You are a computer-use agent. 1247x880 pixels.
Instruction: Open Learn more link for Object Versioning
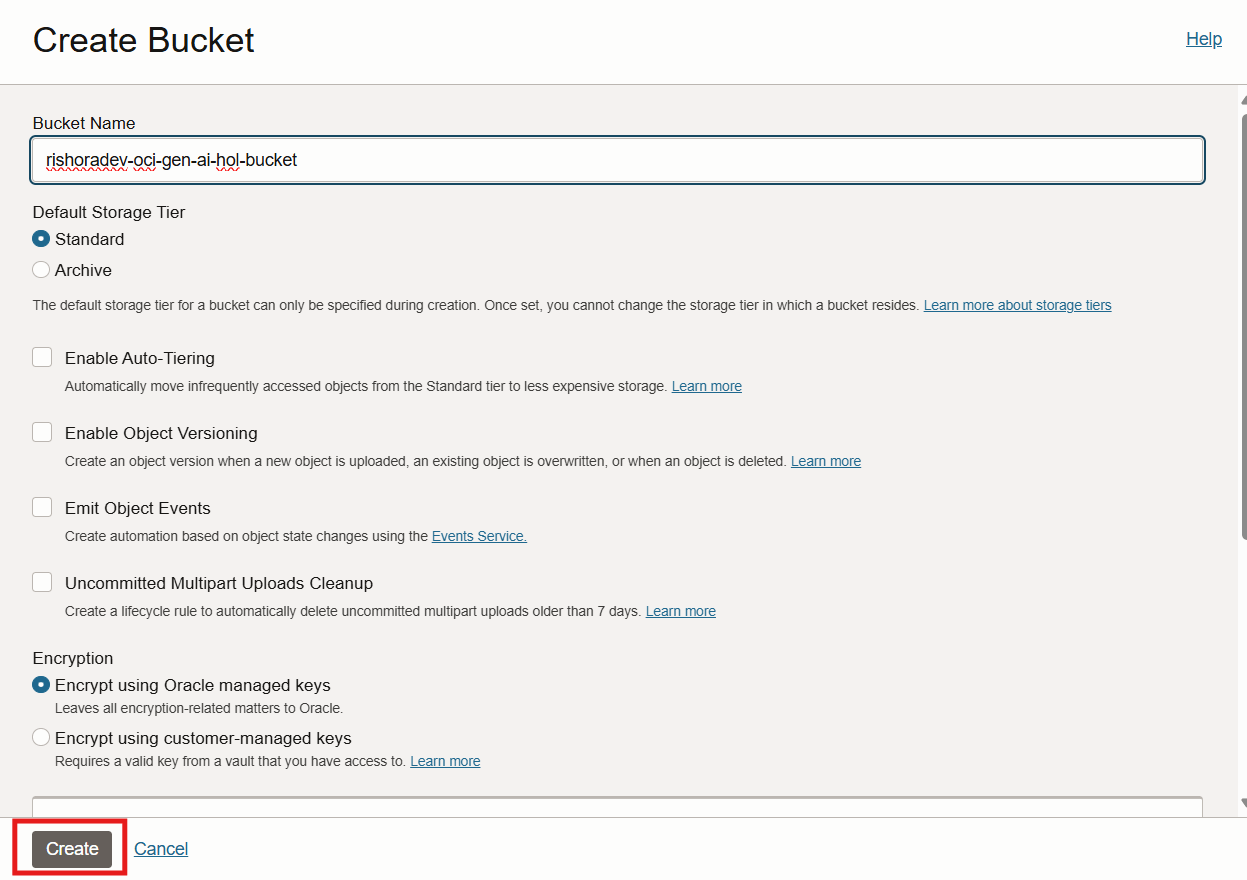click(x=825, y=461)
